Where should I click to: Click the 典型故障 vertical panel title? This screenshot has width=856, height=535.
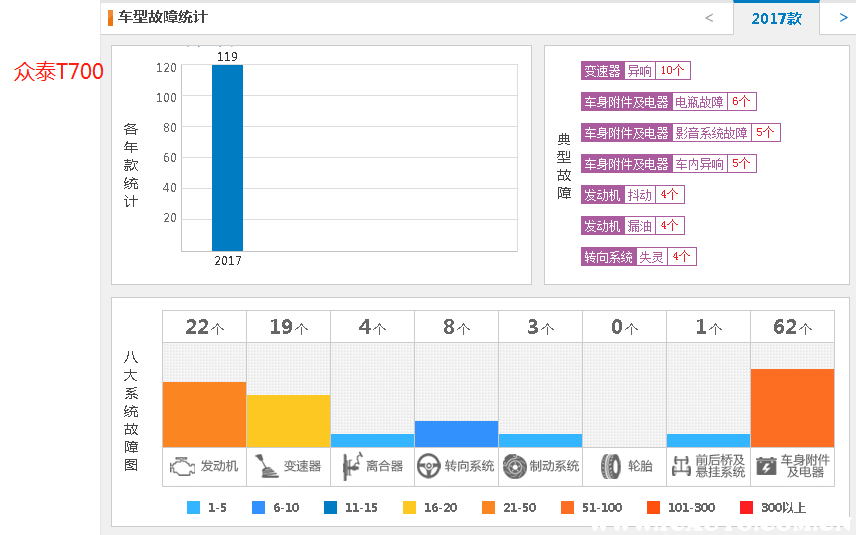coord(564,166)
